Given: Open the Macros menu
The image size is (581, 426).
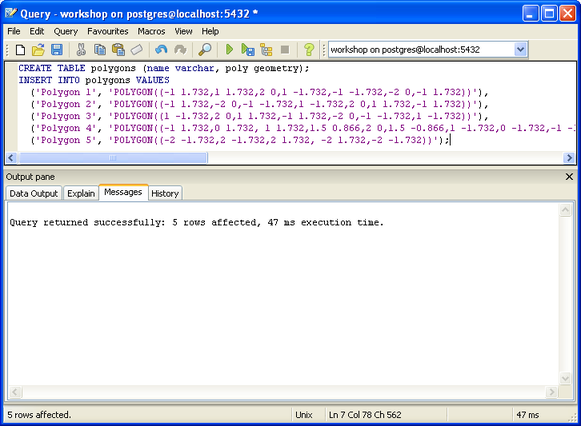Looking at the screenshot, I should 151,31.
